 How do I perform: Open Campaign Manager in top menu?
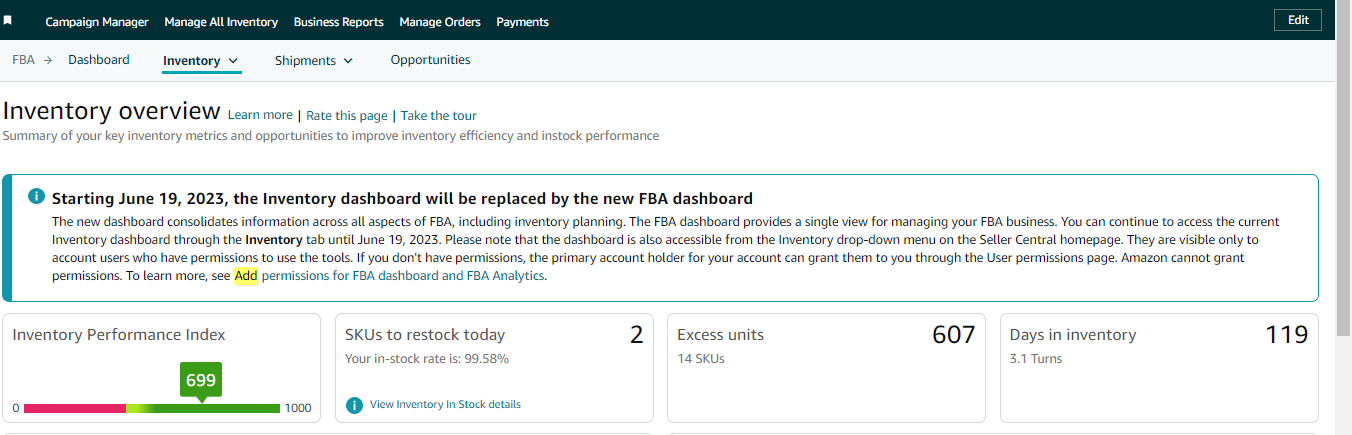point(97,22)
